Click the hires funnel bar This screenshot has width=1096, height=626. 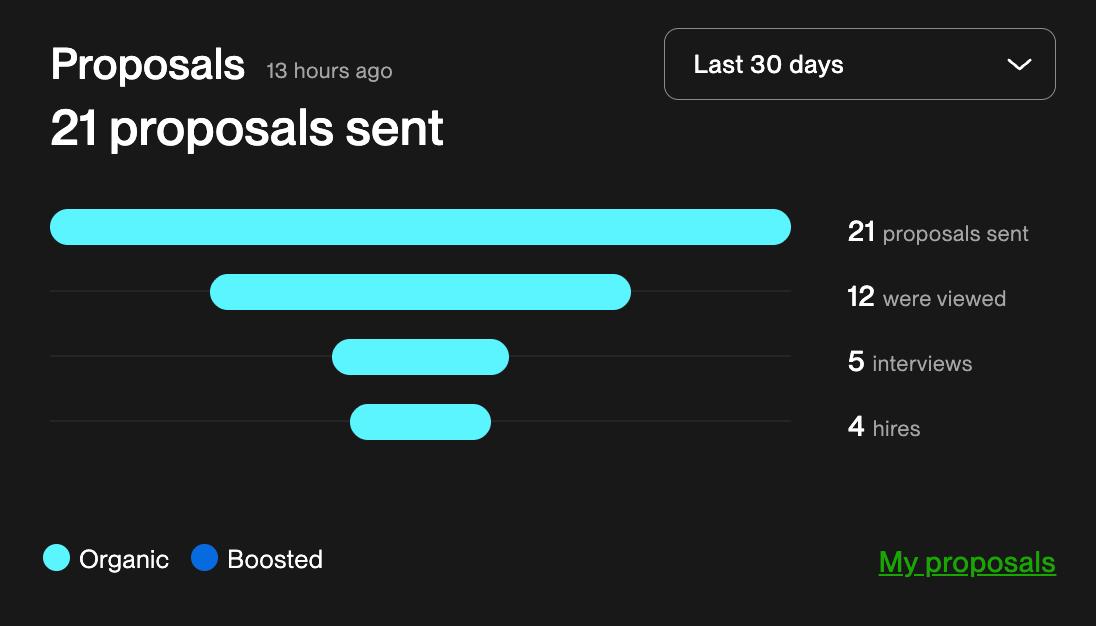click(x=420, y=422)
